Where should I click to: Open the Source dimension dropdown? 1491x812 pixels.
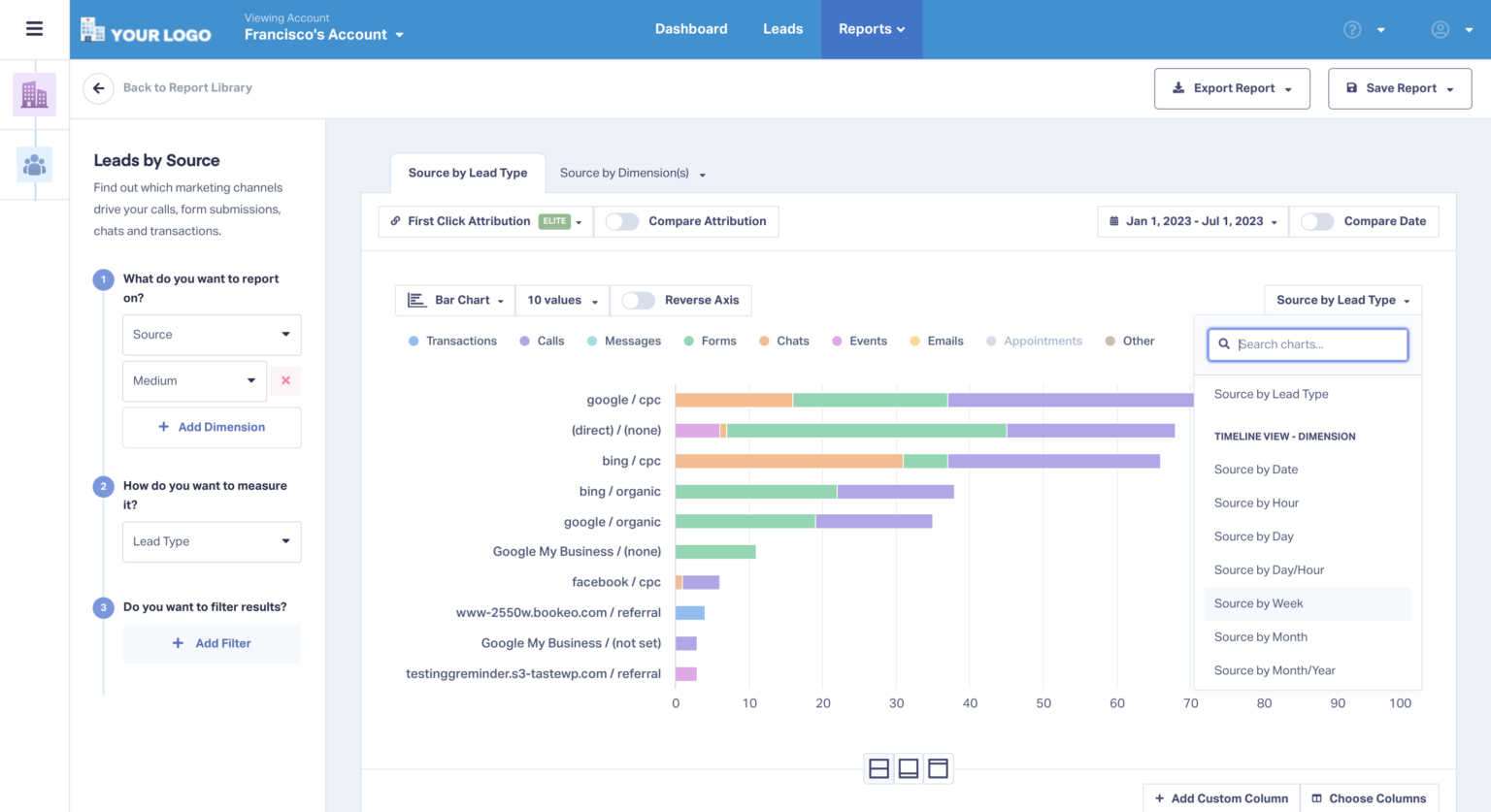click(212, 335)
